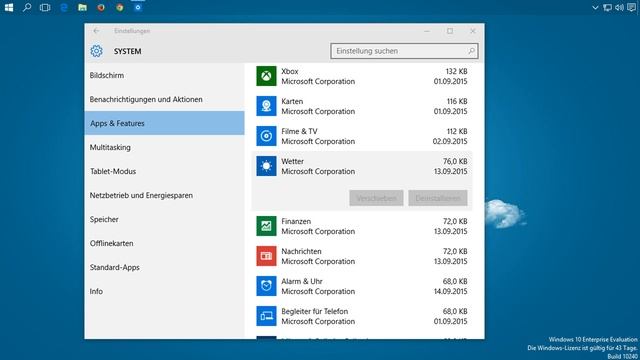The image size is (640, 360).
Task: Open the Speicher settings page
Action: coord(164,219)
